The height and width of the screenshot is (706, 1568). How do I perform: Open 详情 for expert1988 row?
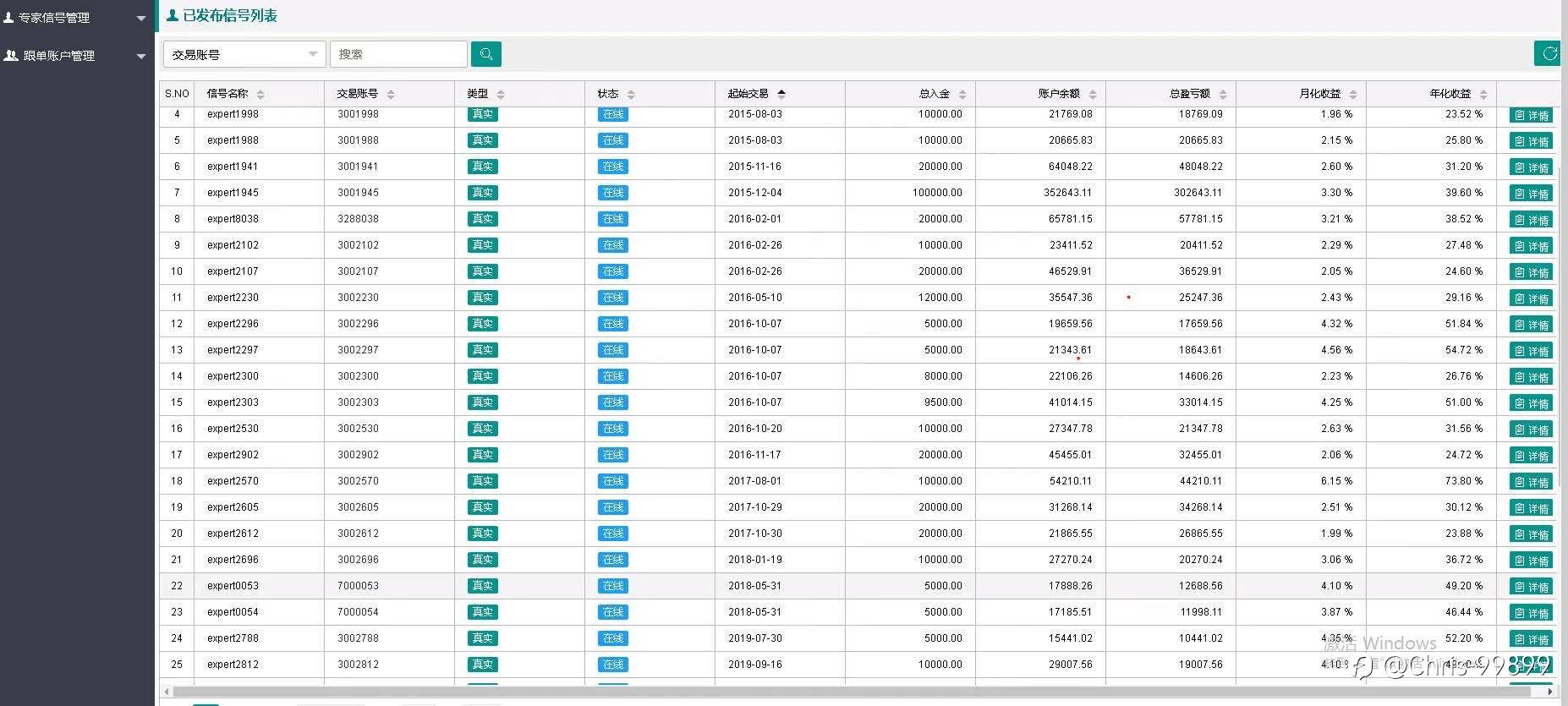pos(1531,141)
